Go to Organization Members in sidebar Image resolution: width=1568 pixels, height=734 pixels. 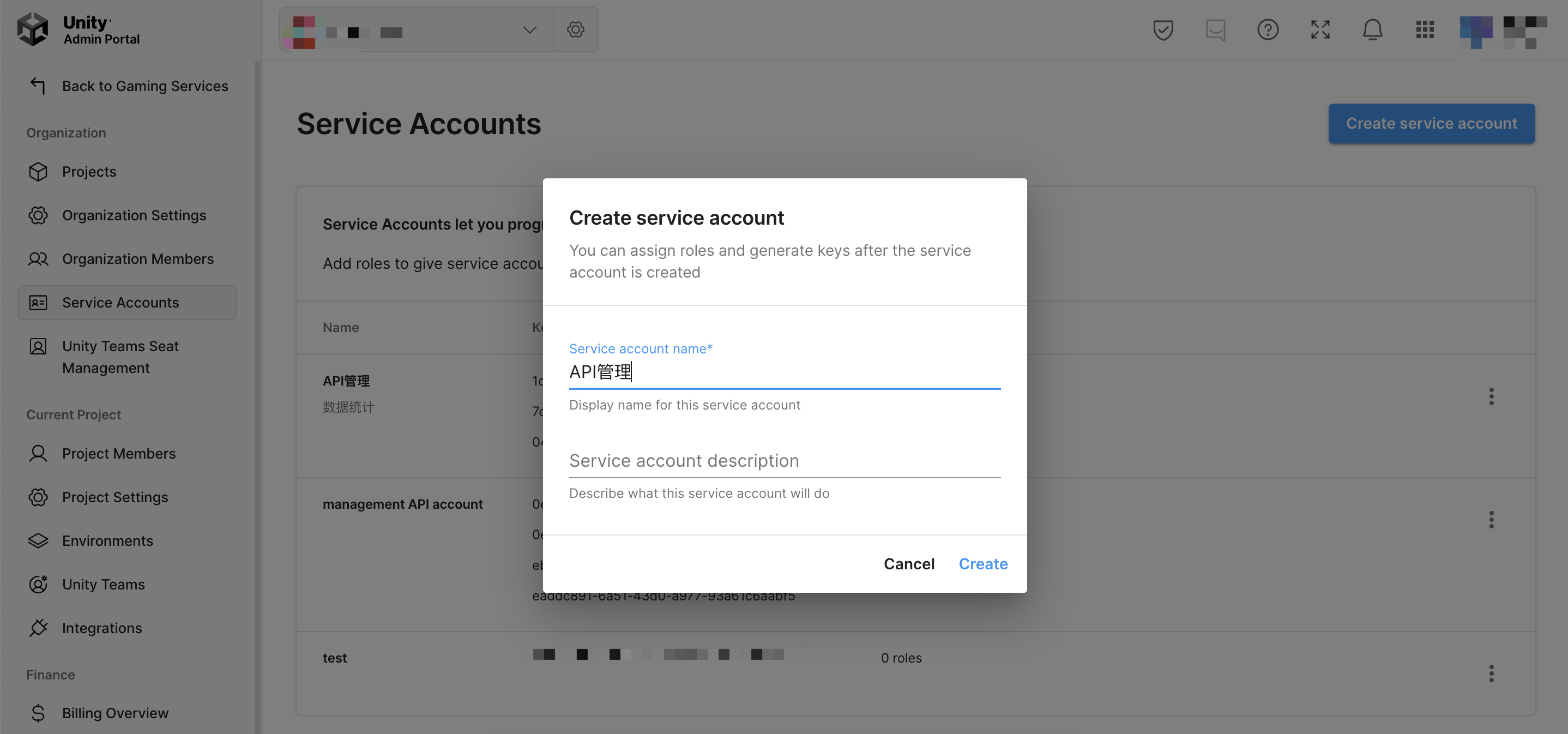coord(137,258)
